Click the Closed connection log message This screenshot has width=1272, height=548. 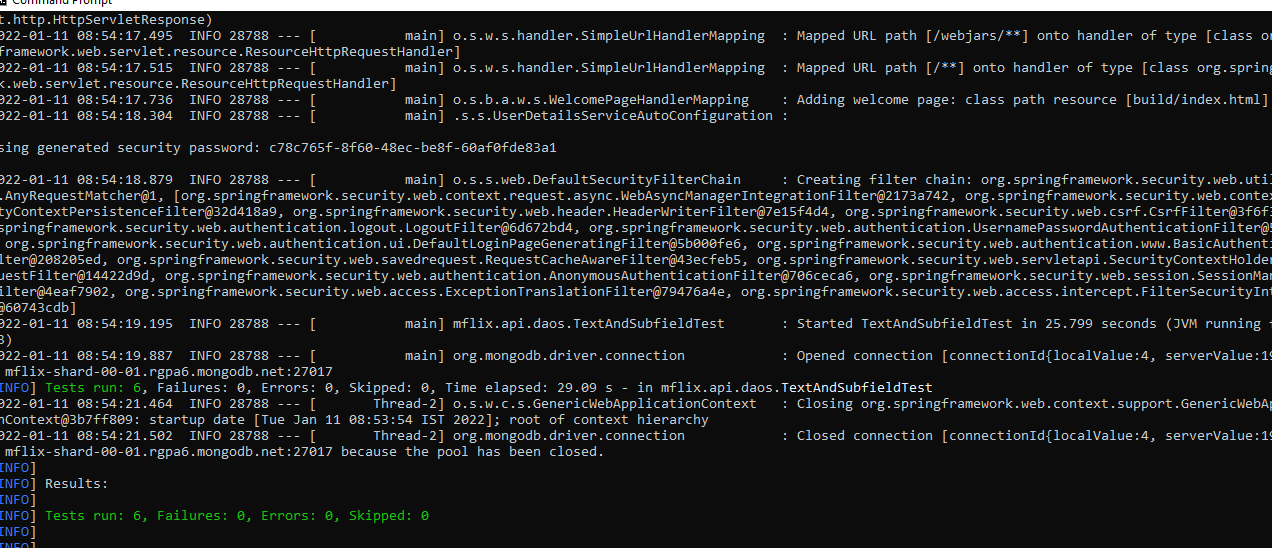point(868,436)
